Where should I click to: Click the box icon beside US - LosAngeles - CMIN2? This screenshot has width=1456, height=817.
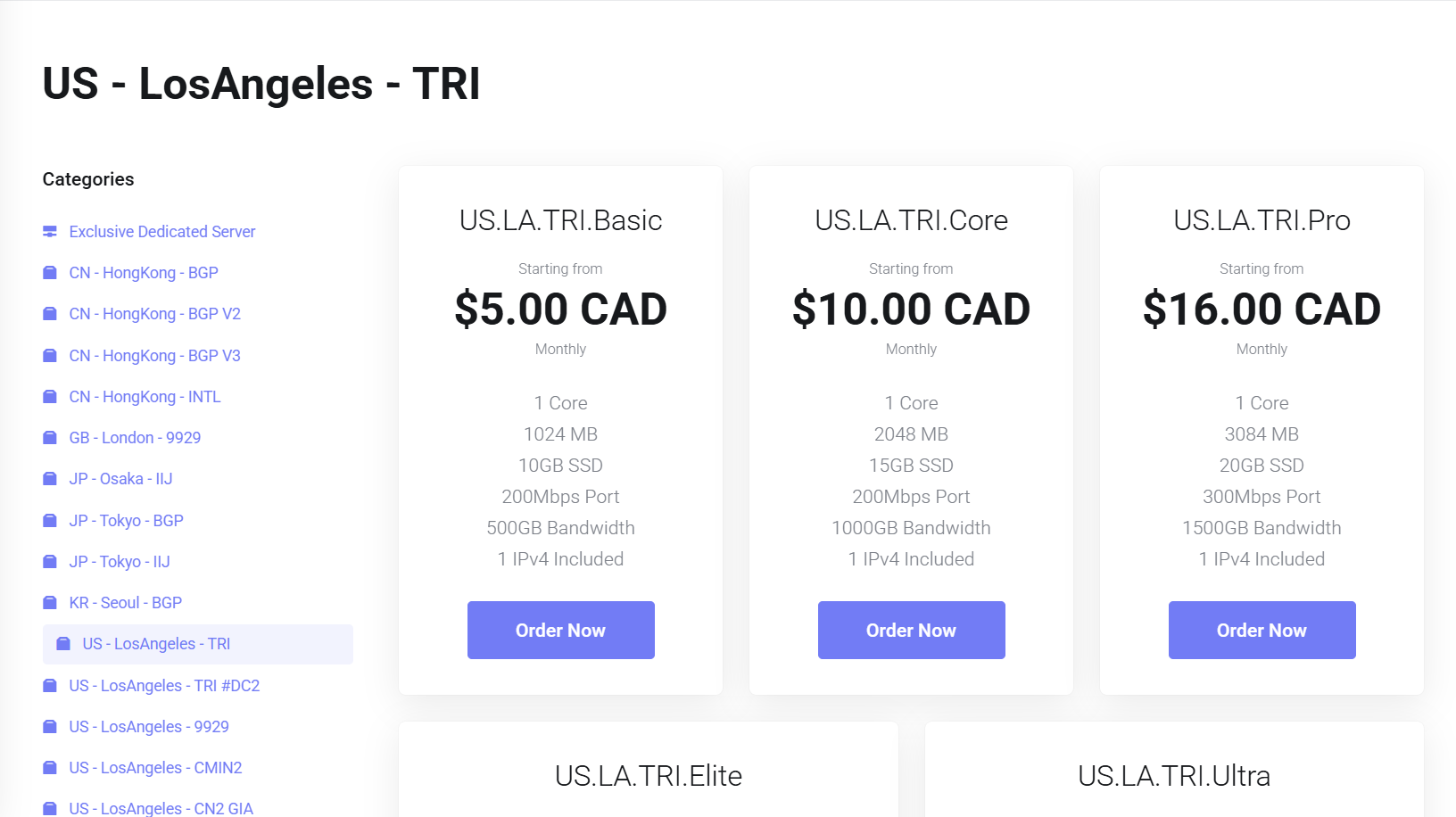pos(50,768)
